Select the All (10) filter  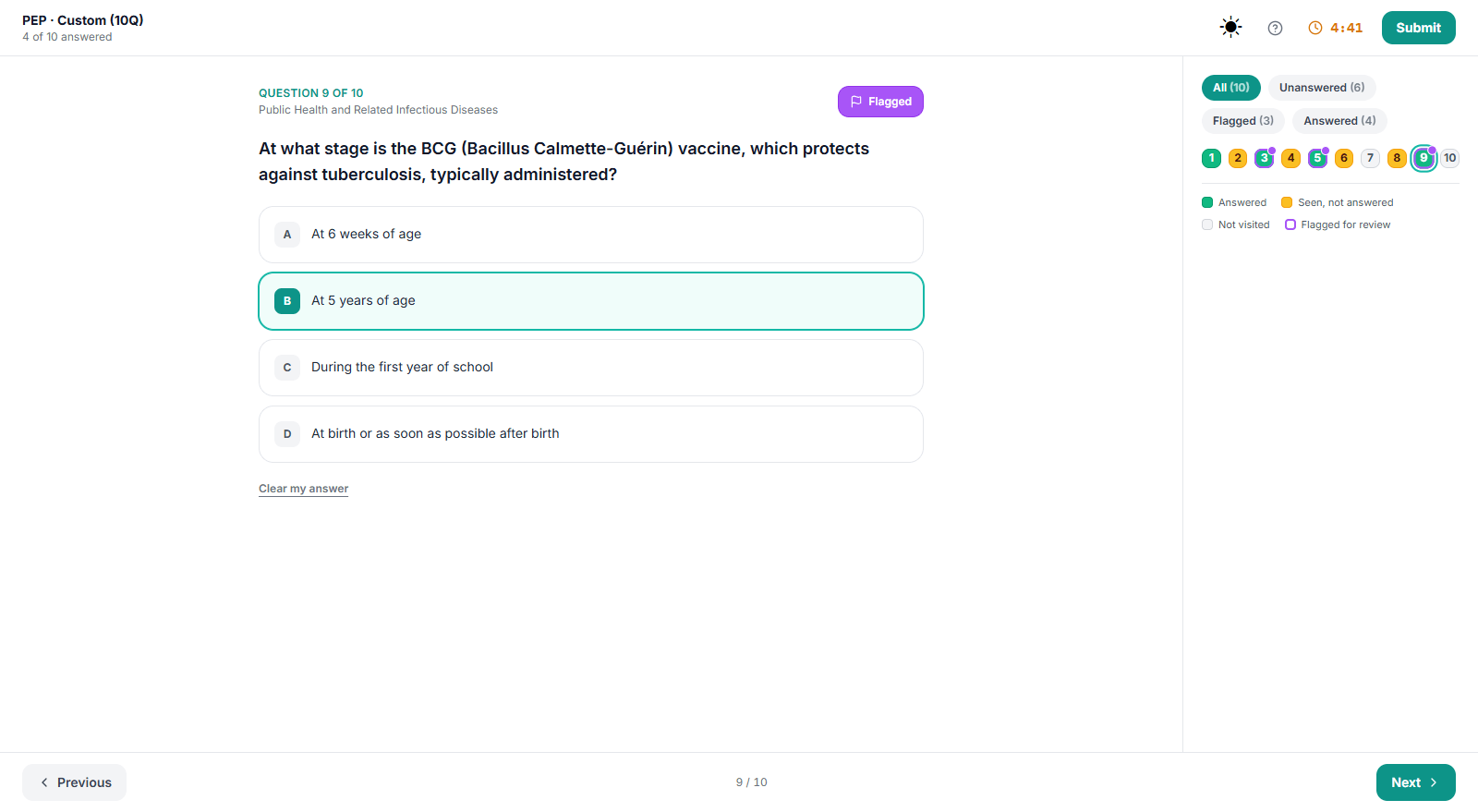(x=1231, y=88)
